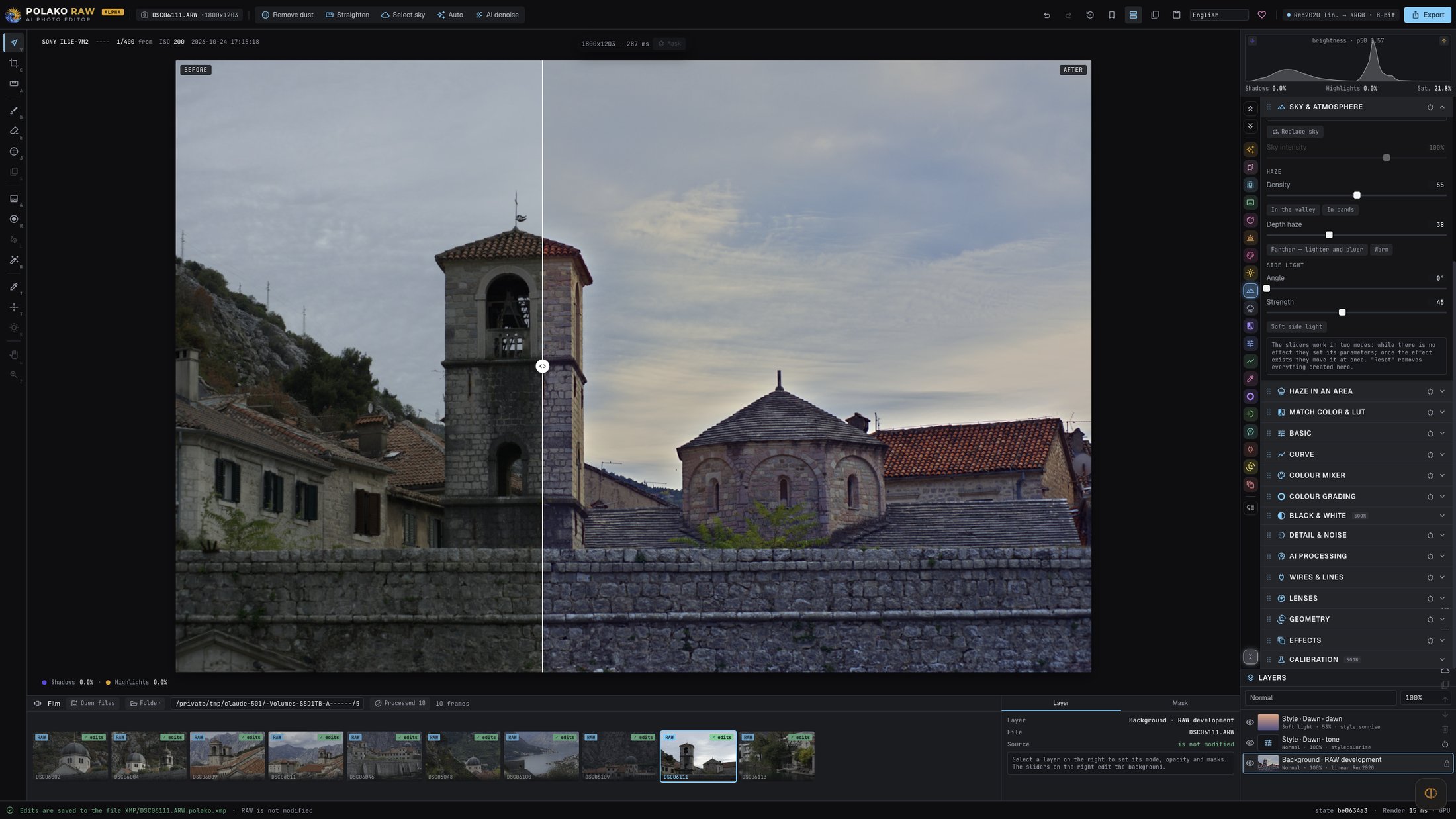Switch to the Mask tab
Screen dimensions: 1456x819
pos(1179,703)
